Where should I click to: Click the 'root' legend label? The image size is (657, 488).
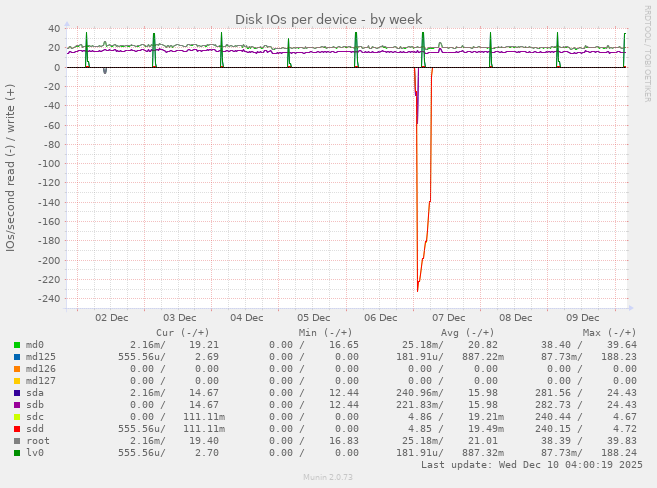point(38,441)
